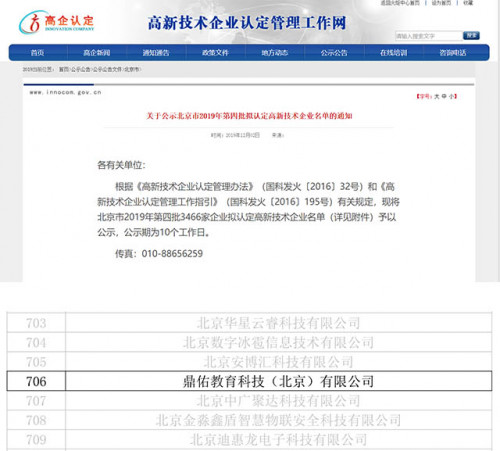Viewport: 500px width, 451px height.
Task: Click 首页 in the breadcrumb
Action: click(x=63, y=69)
